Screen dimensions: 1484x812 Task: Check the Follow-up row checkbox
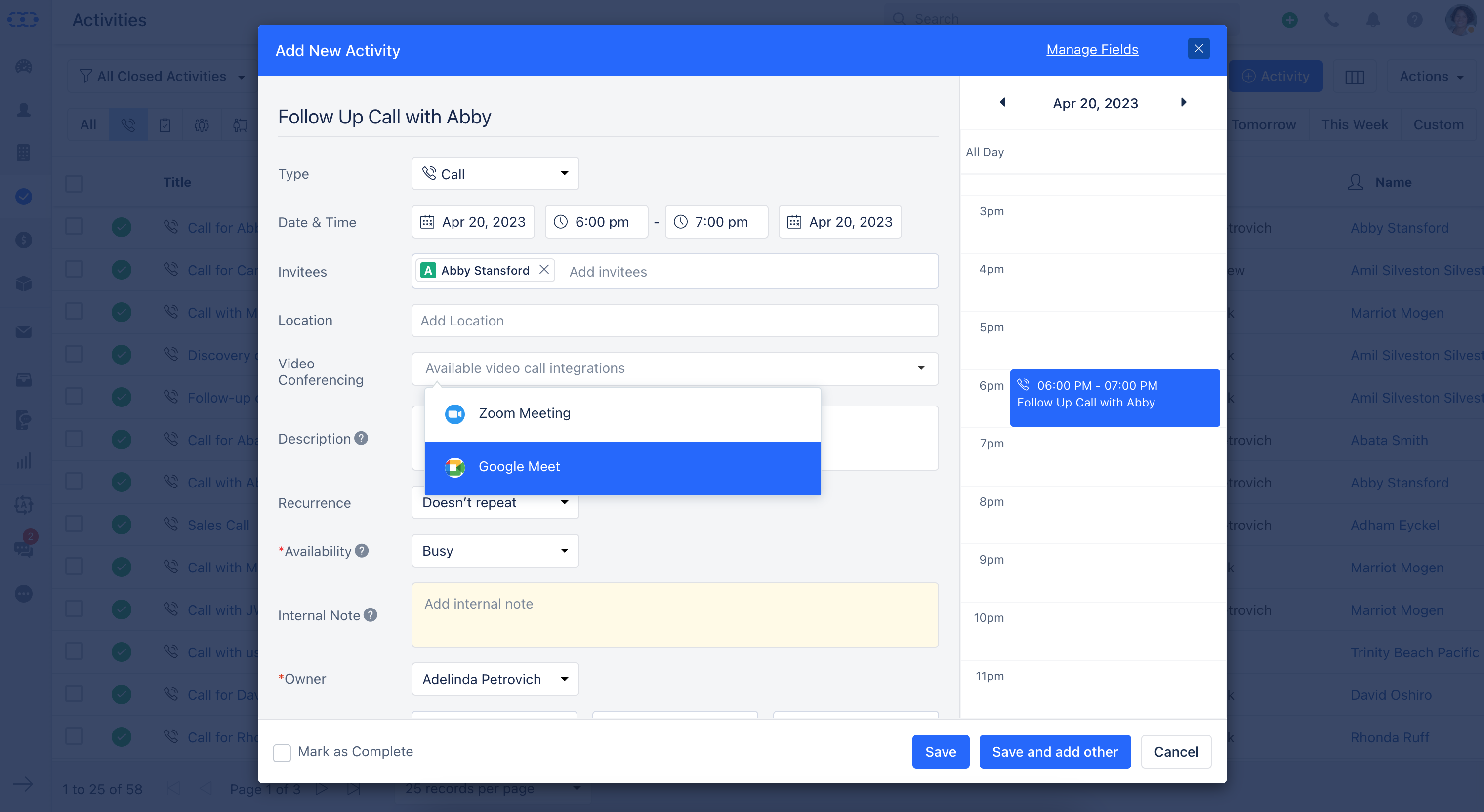(74, 396)
